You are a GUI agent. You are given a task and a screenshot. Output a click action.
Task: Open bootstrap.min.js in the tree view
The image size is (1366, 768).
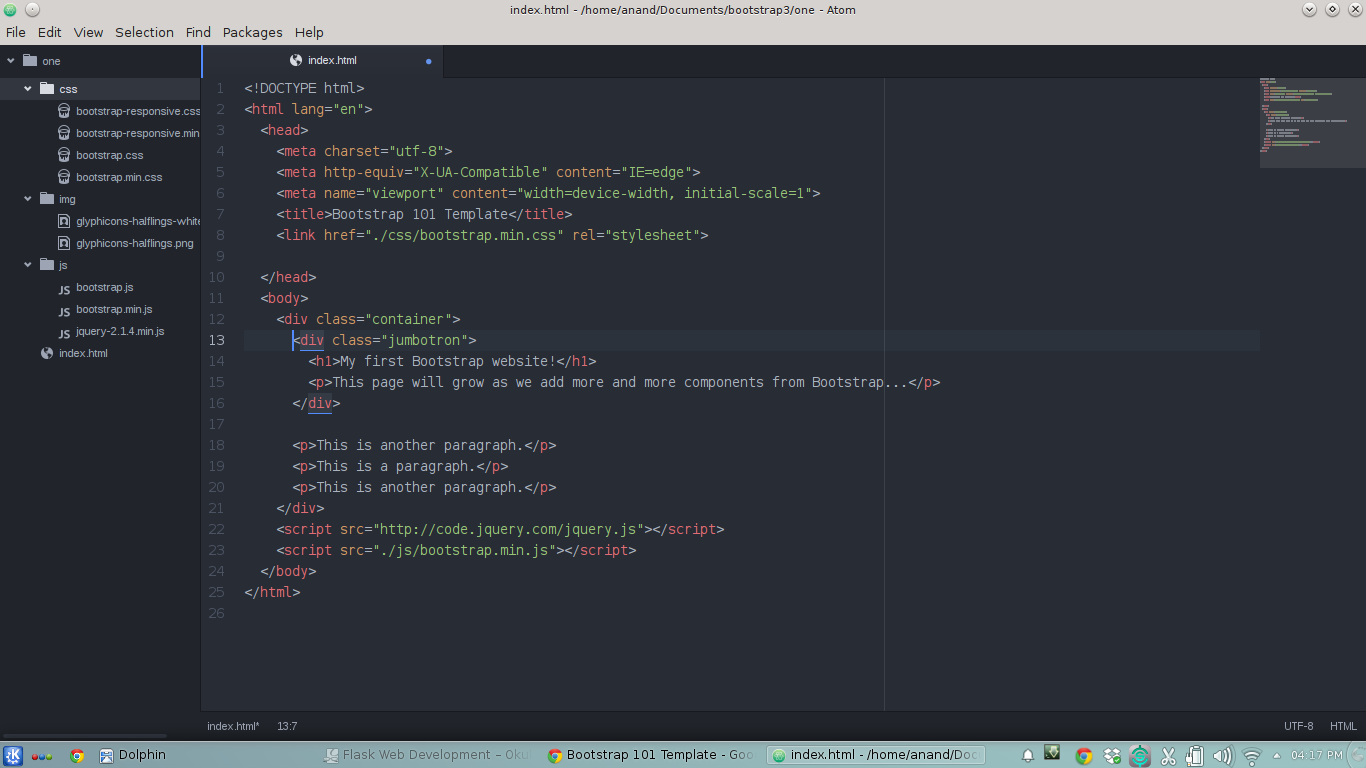[114, 309]
